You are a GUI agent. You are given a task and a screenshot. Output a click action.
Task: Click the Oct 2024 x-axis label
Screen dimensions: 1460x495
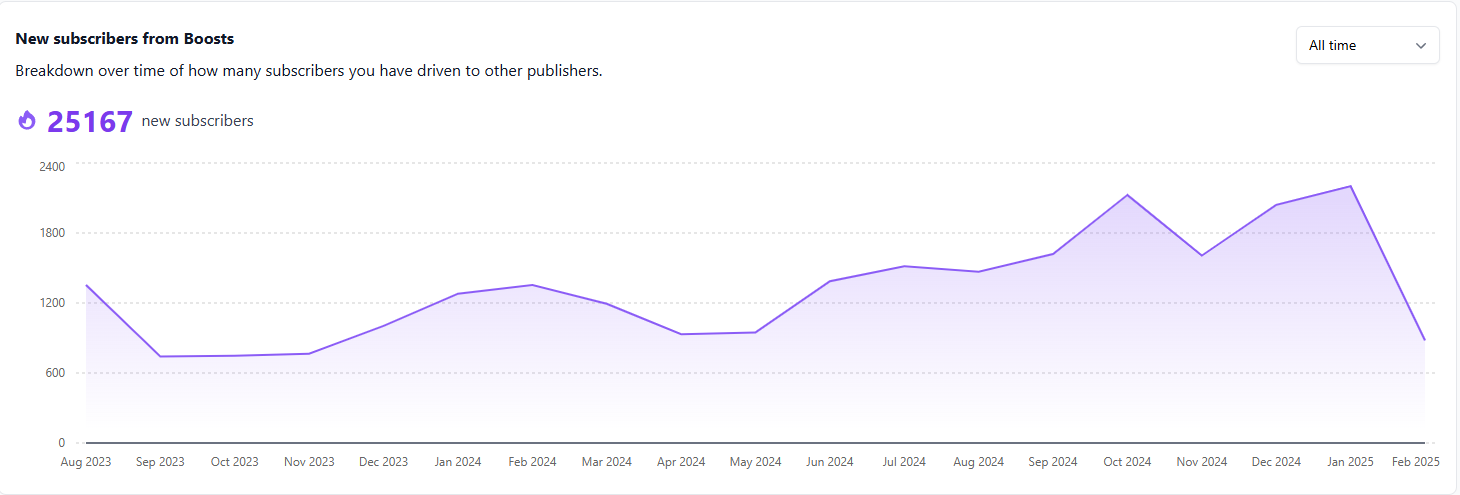pos(1127,462)
